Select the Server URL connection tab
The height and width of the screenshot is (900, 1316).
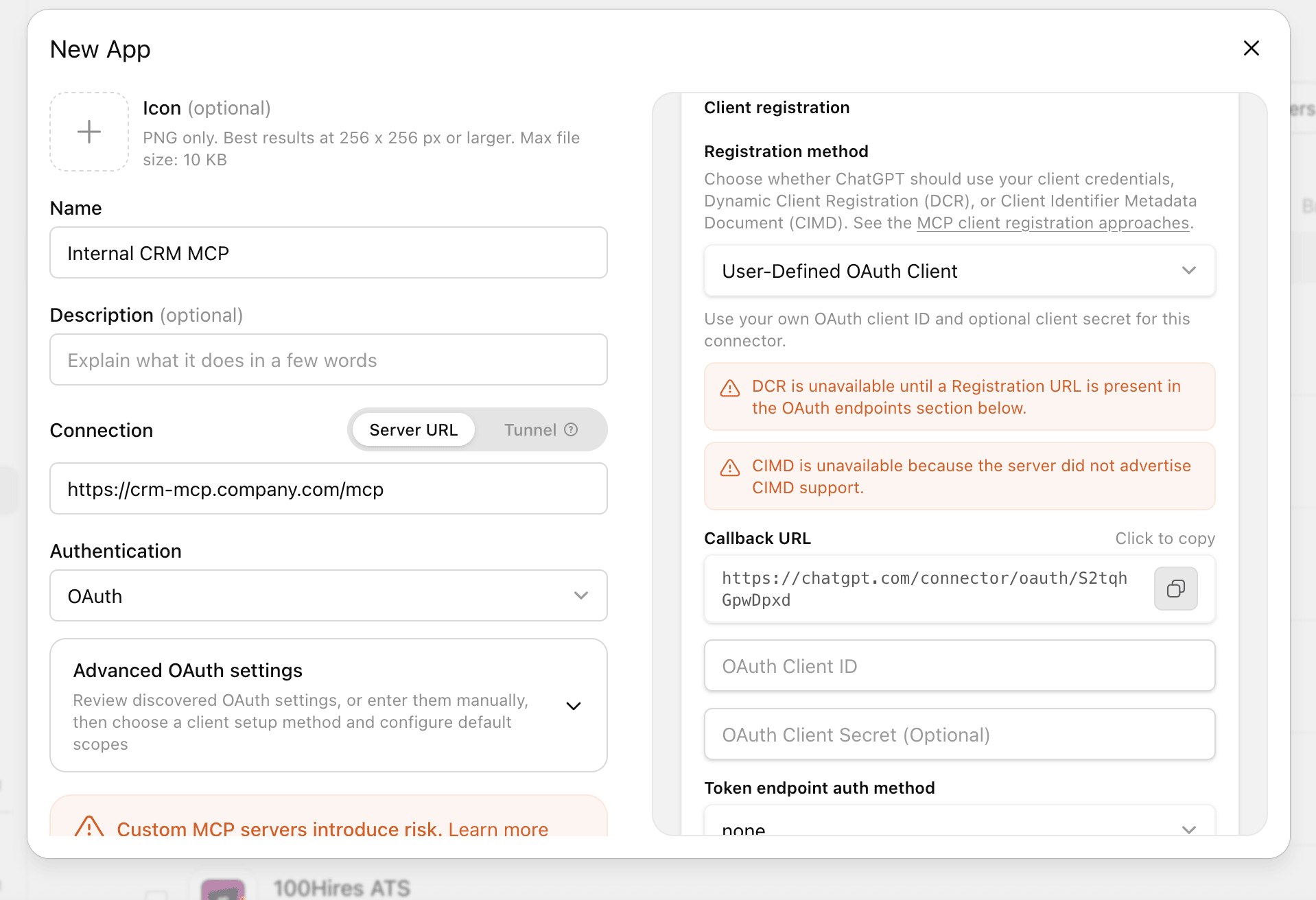pyautogui.click(x=413, y=430)
